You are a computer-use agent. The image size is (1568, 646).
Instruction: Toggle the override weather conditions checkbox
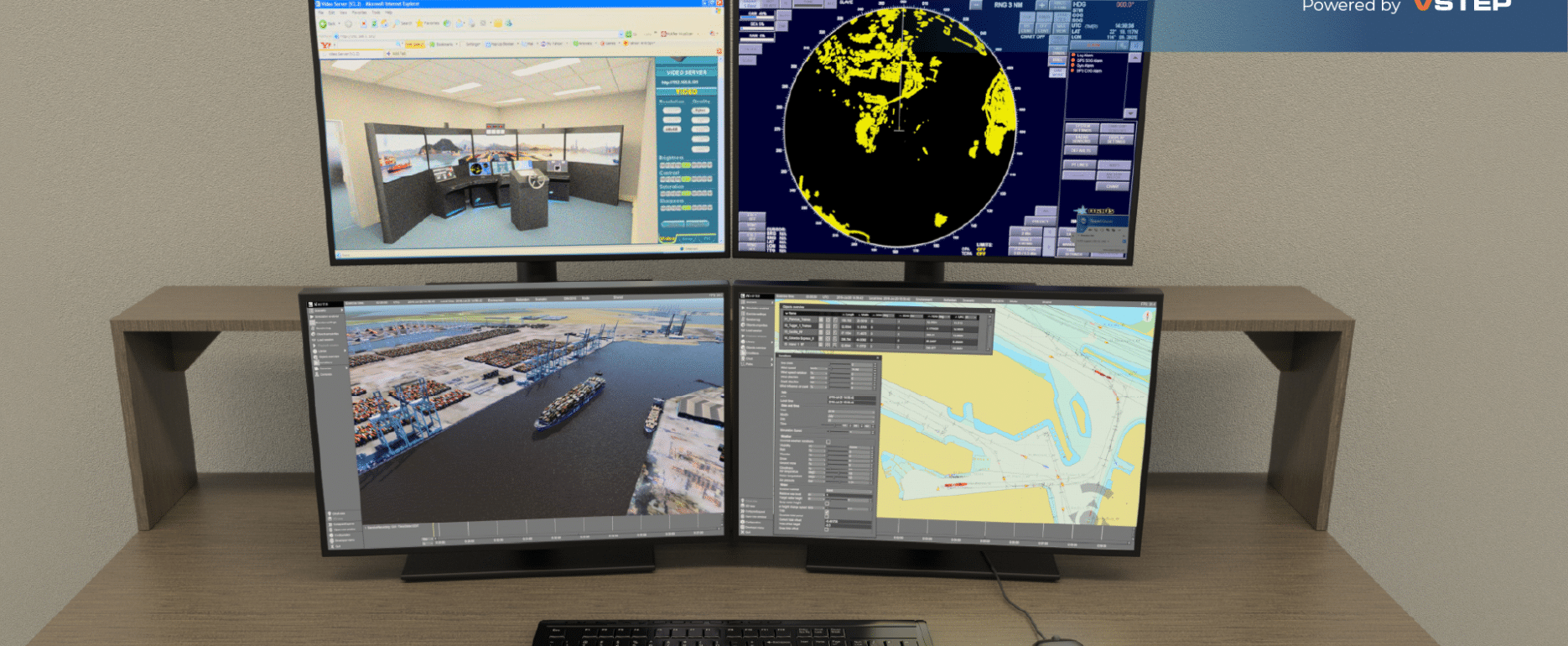[x=828, y=441]
